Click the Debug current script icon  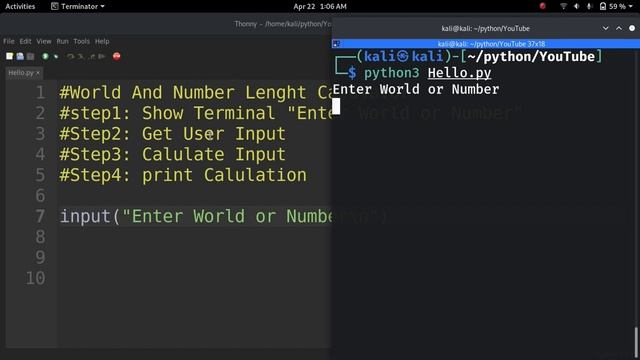(x=56, y=56)
